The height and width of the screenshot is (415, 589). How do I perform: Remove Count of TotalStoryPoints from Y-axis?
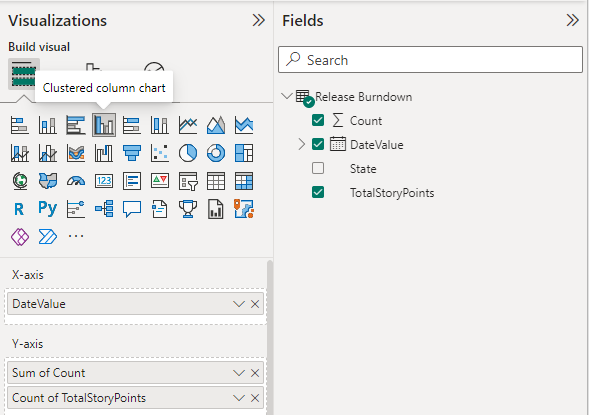tap(255, 398)
